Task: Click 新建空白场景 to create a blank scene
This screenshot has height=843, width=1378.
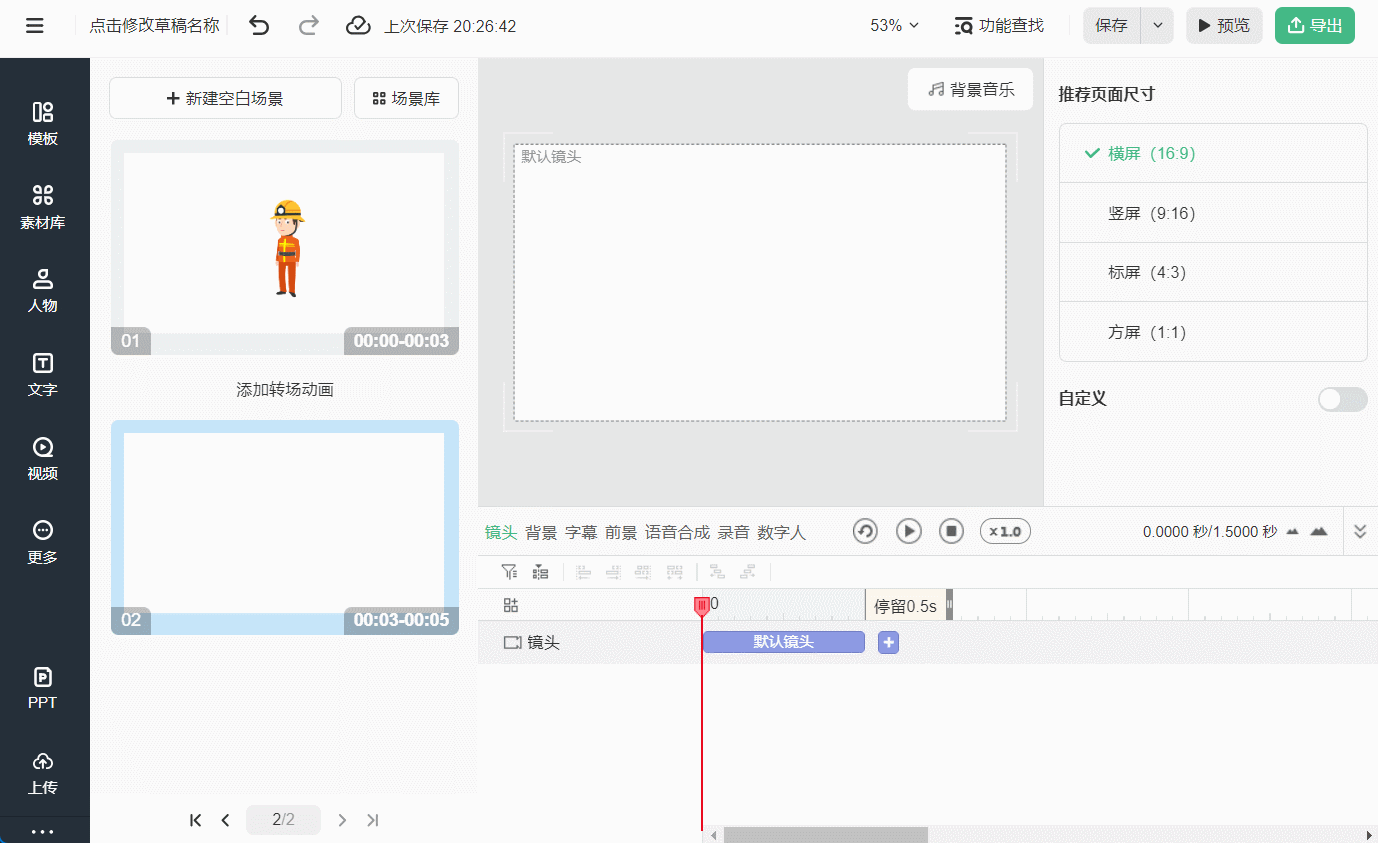Action: (225, 98)
